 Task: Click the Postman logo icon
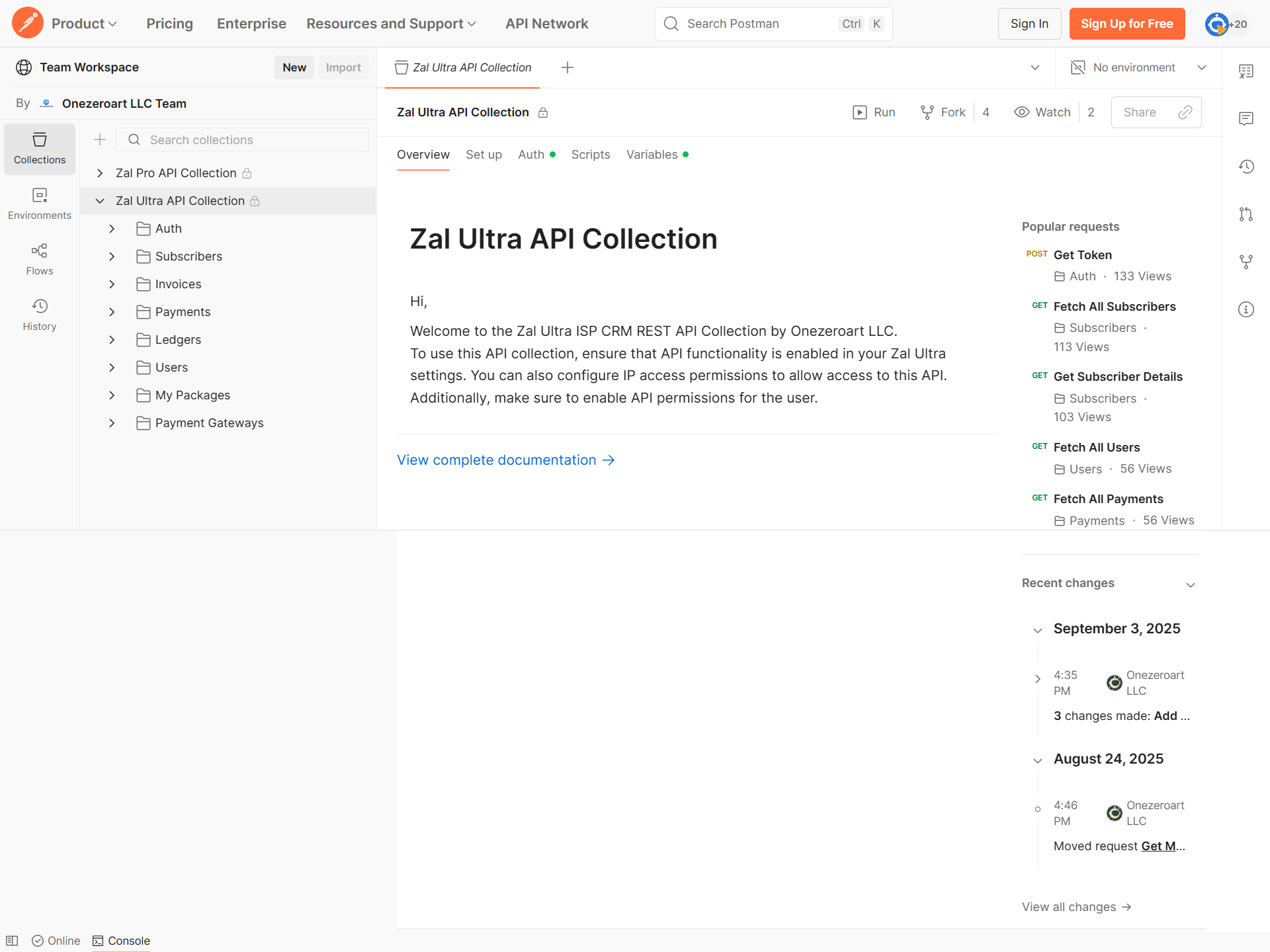point(28,23)
